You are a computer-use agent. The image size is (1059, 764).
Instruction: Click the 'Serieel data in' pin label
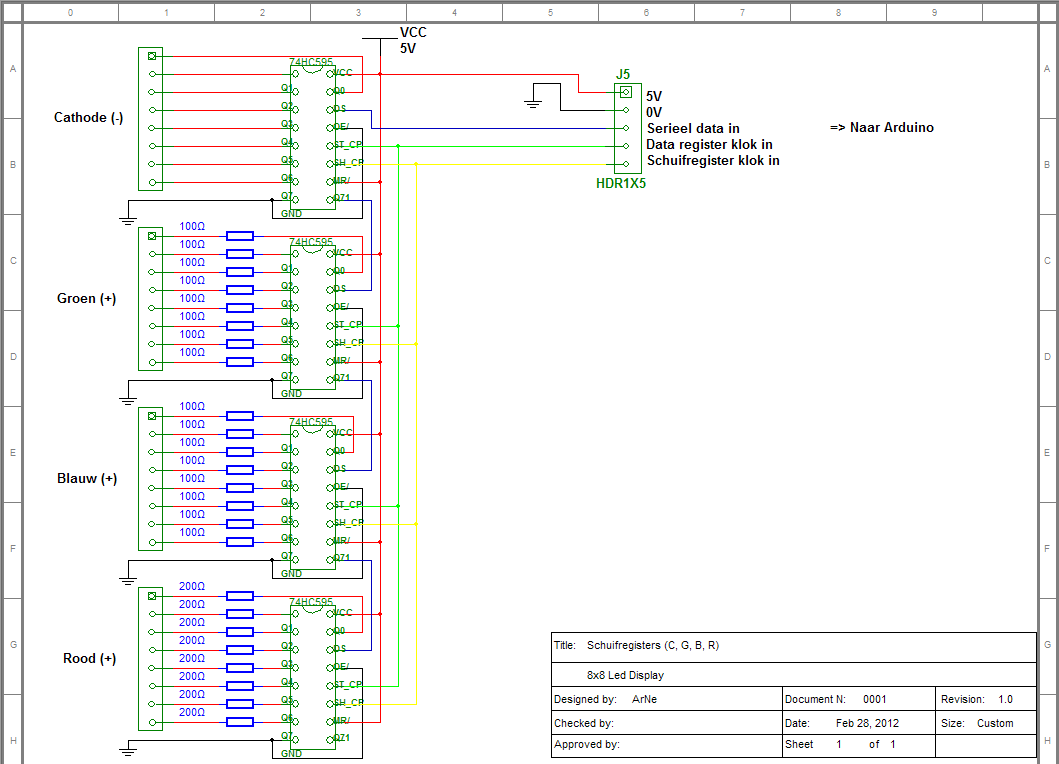[693, 128]
